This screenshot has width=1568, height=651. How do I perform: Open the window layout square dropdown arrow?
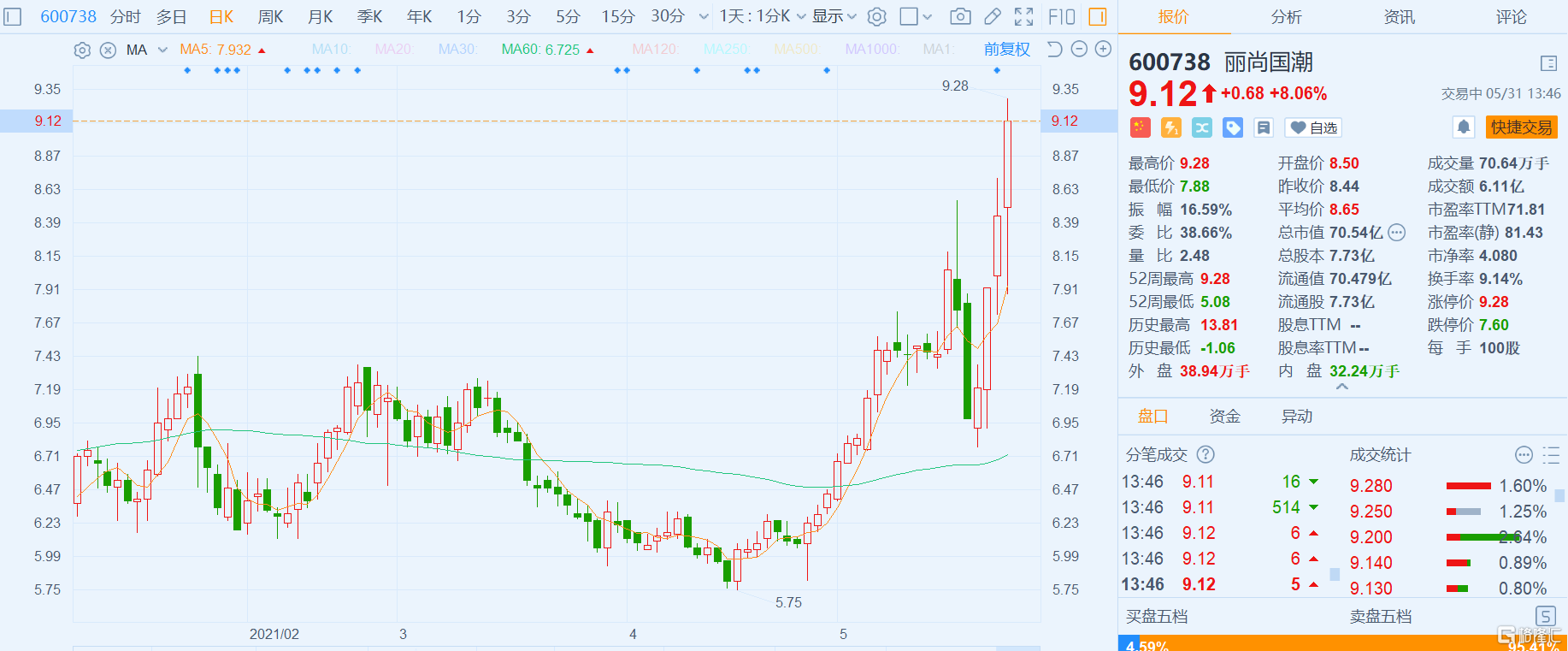click(x=928, y=16)
